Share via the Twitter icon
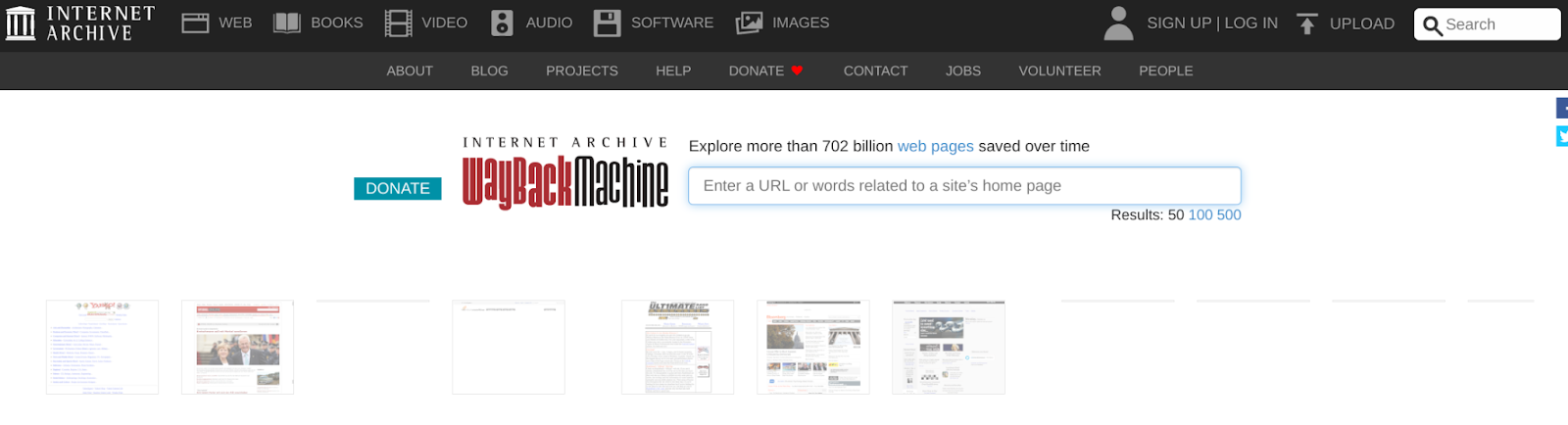Screen dimensions: 1568x425 pos(1562,136)
